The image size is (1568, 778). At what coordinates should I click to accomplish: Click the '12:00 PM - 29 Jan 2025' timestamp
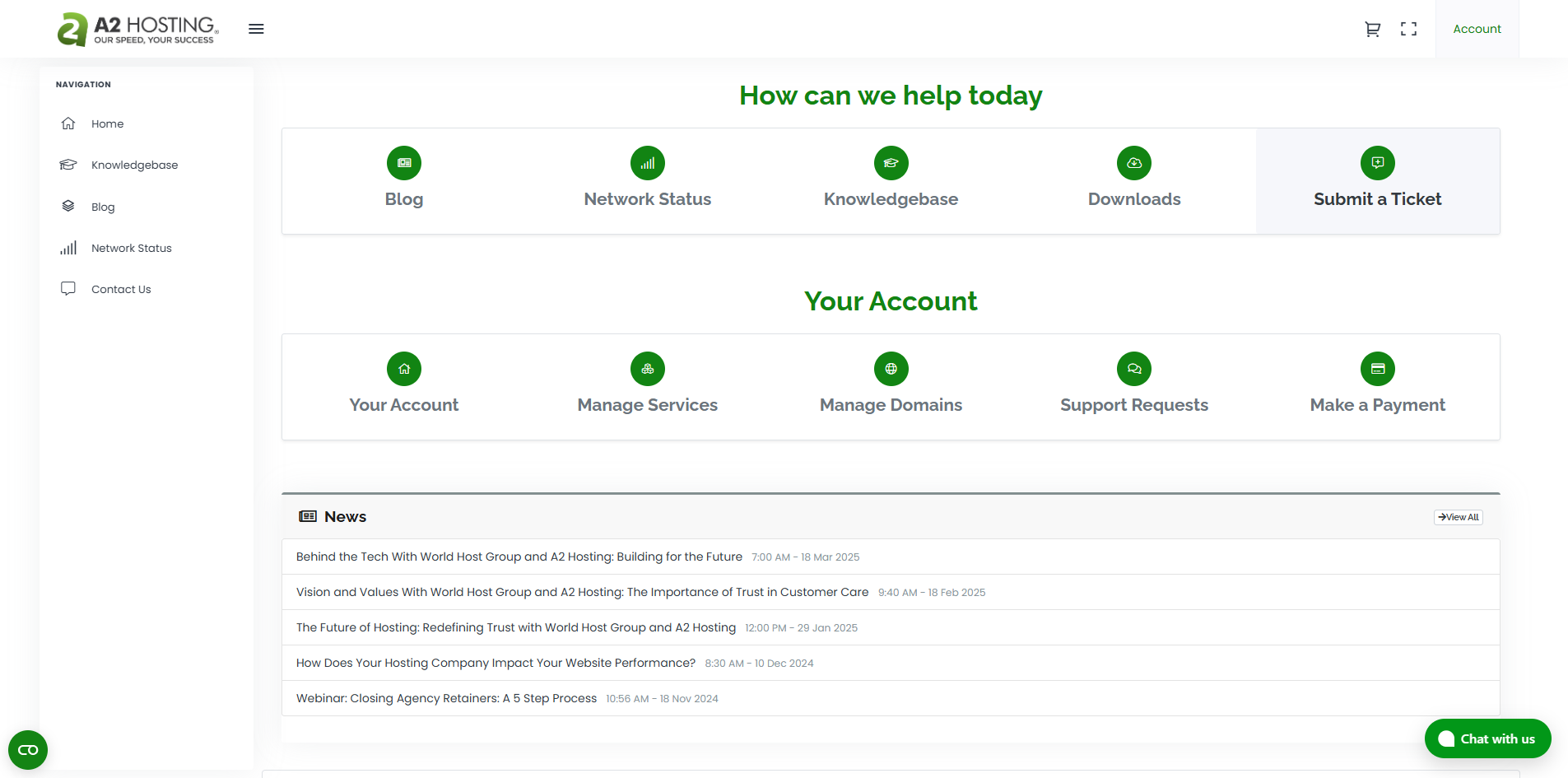[x=802, y=628]
